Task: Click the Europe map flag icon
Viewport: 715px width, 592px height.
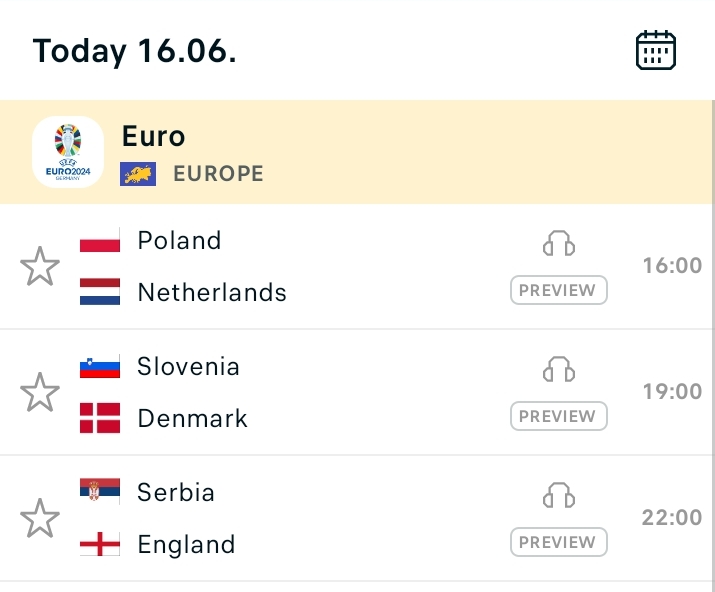Action: [138, 174]
